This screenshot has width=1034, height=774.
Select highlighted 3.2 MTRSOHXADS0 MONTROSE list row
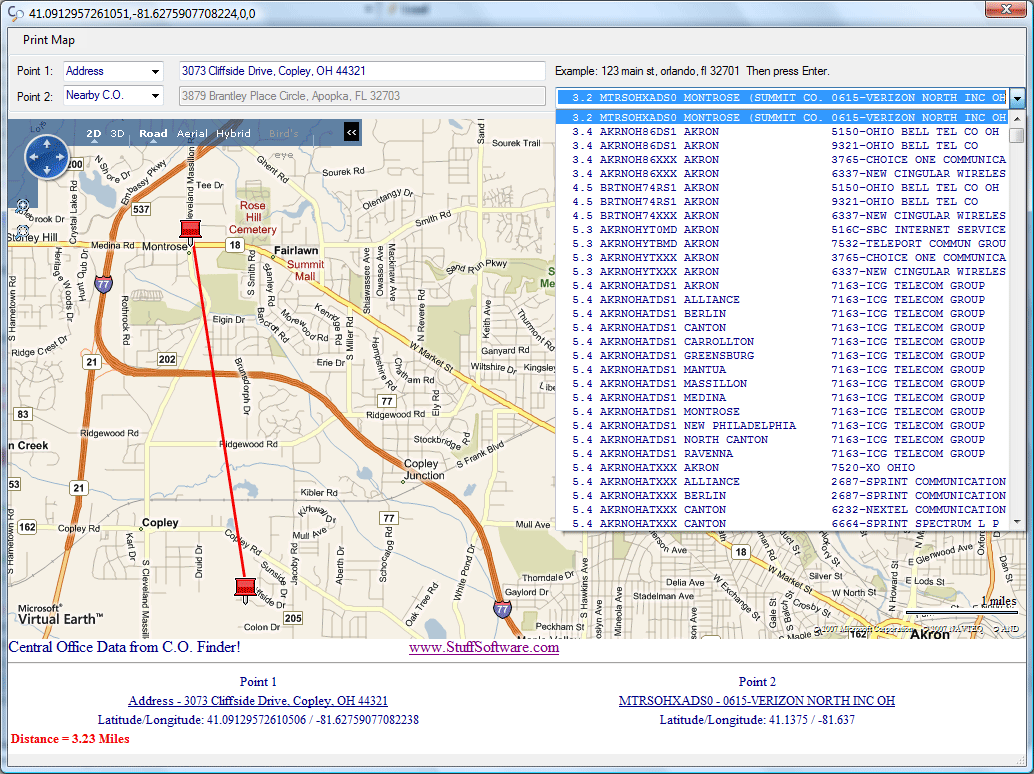783,117
